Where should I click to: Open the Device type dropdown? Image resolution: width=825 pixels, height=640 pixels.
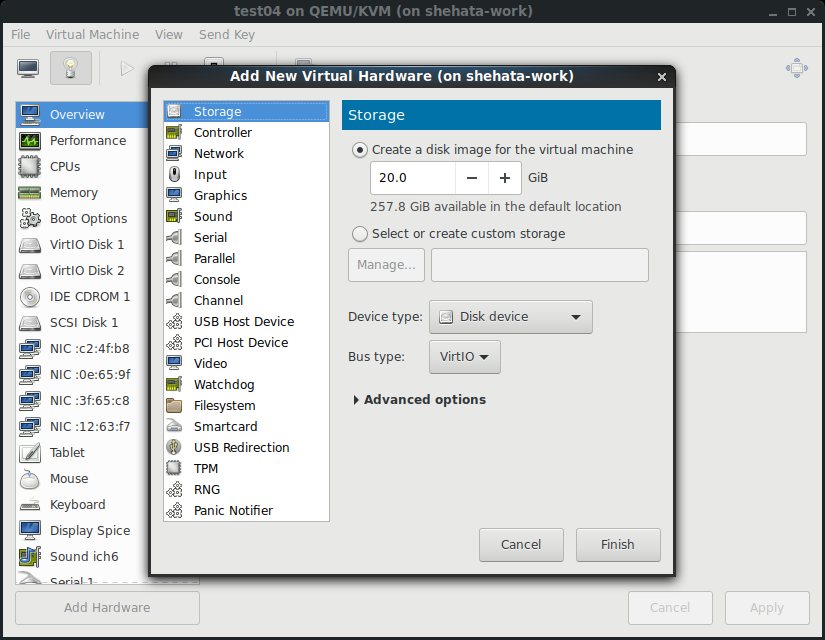coord(510,317)
